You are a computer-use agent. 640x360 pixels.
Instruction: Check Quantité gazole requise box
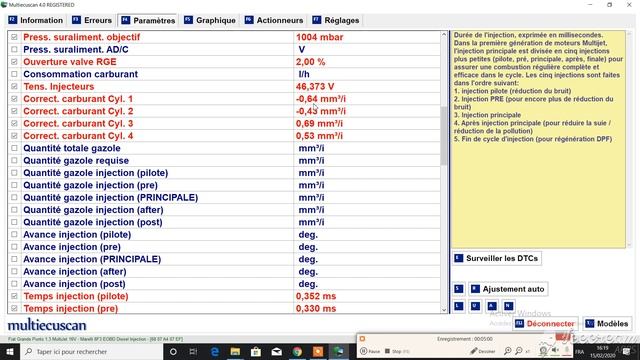(x=14, y=160)
